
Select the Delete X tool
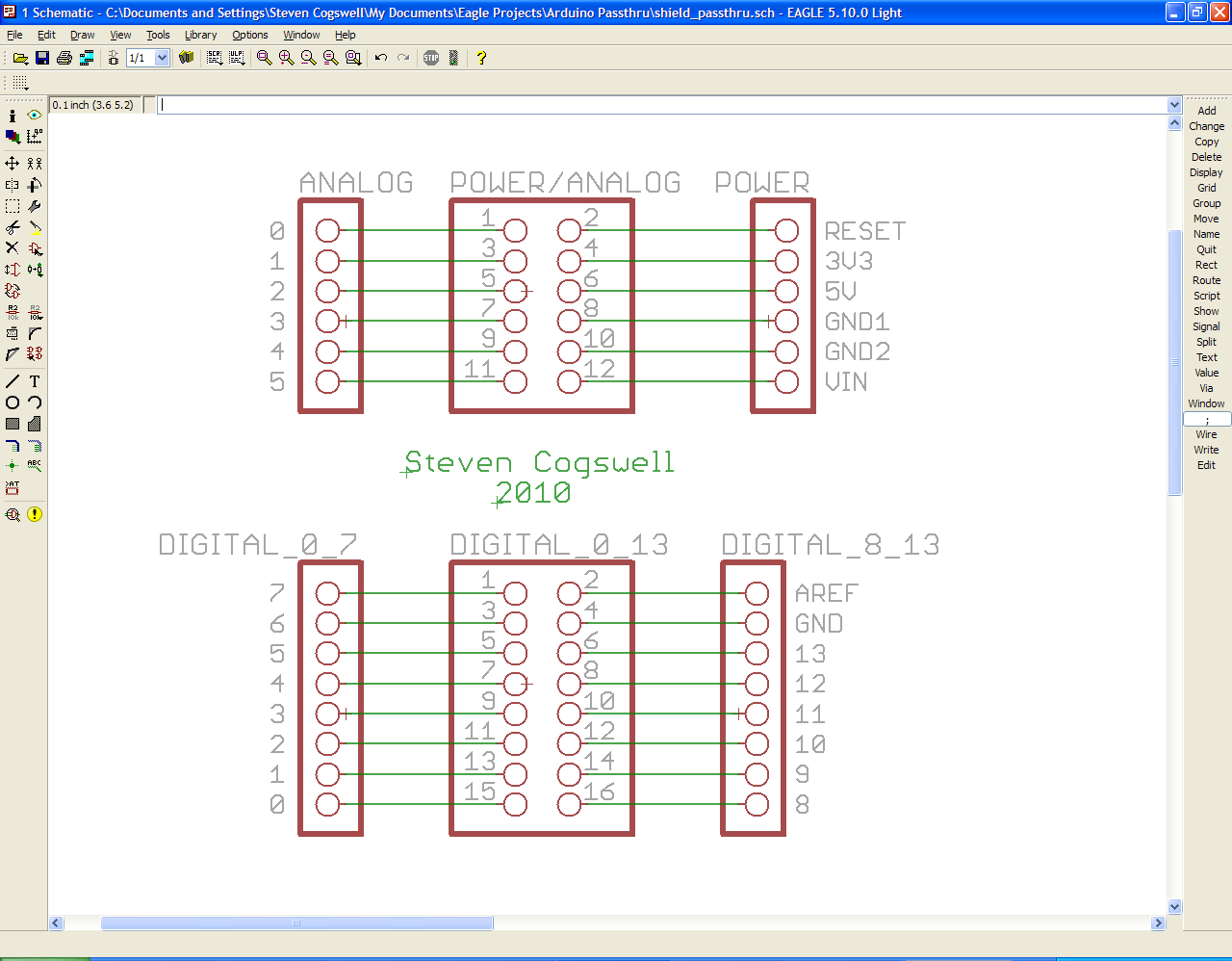pos(13,248)
